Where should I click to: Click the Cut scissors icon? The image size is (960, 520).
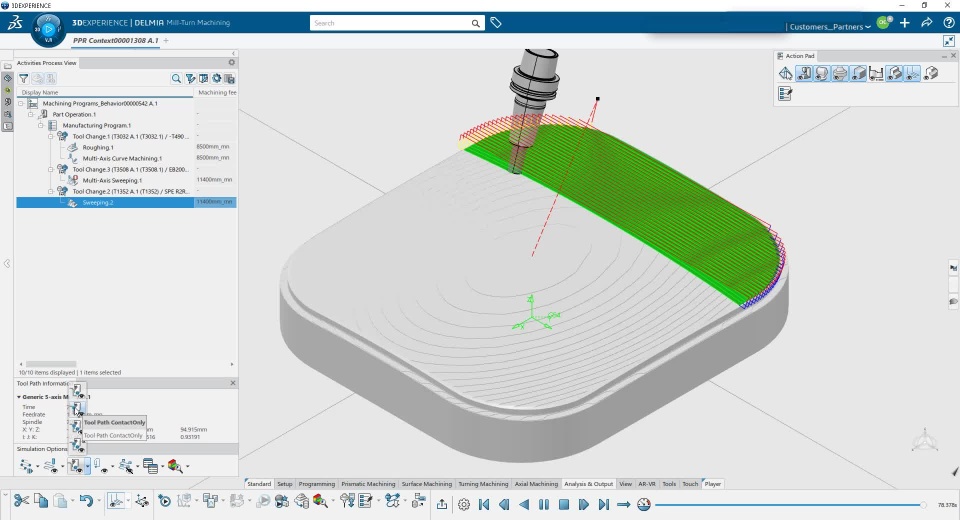[x=21, y=501]
